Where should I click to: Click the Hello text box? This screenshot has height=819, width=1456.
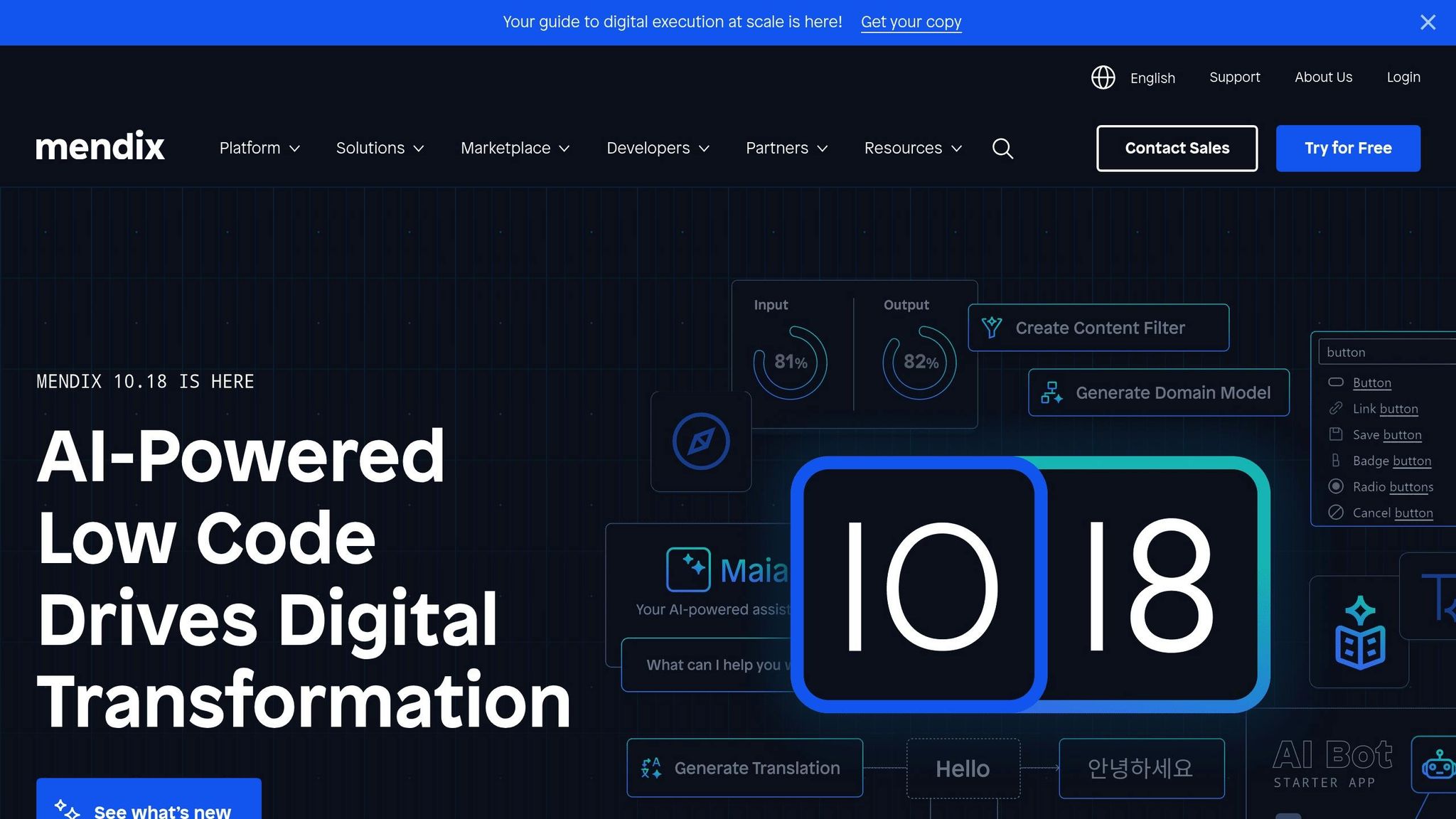pos(963,769)
